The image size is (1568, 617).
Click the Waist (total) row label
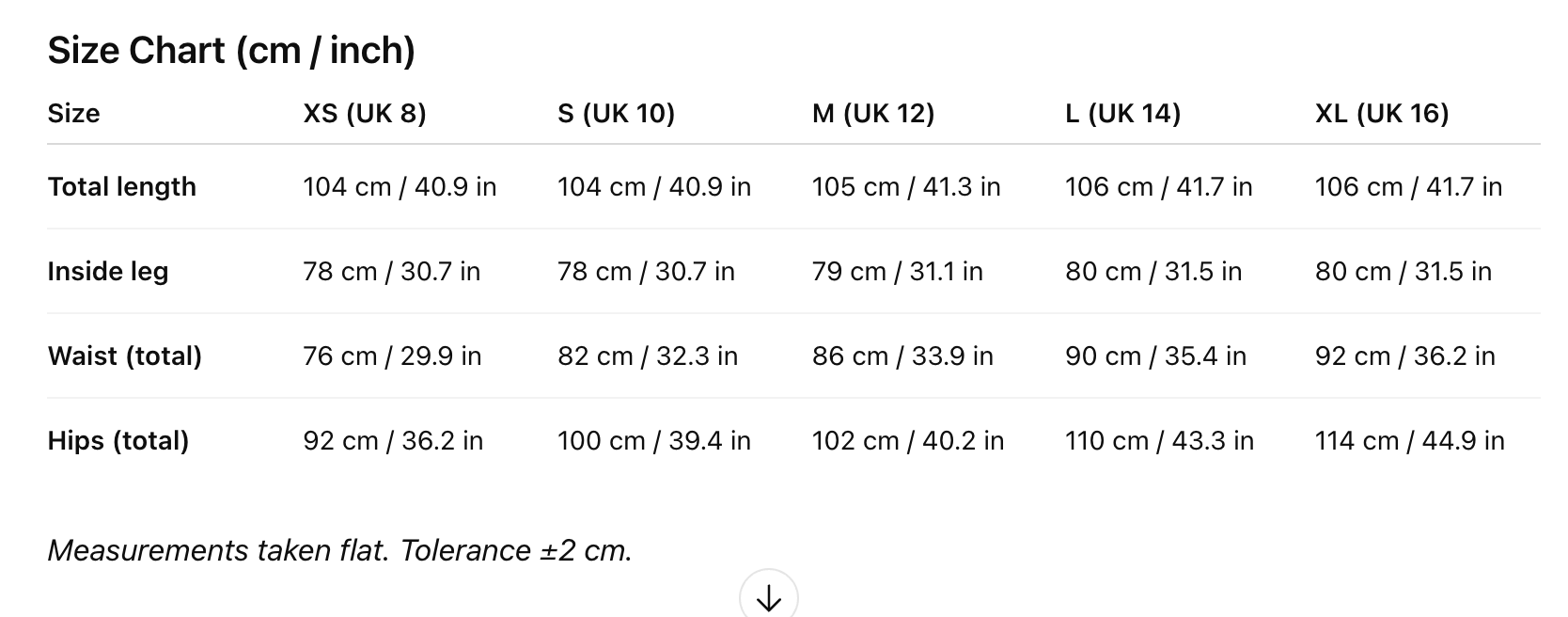(125, 356)
